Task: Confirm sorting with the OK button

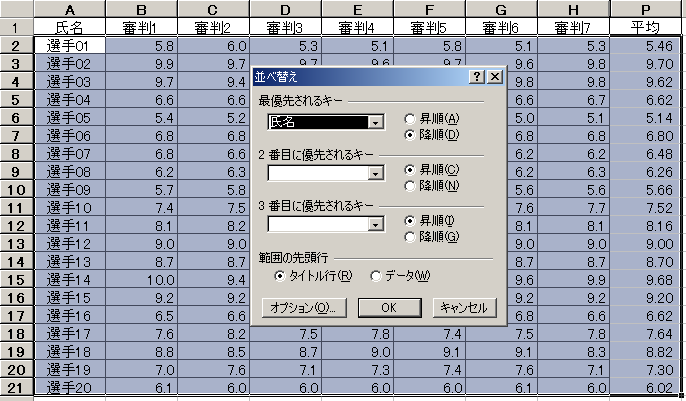Action: coord(389,308)
